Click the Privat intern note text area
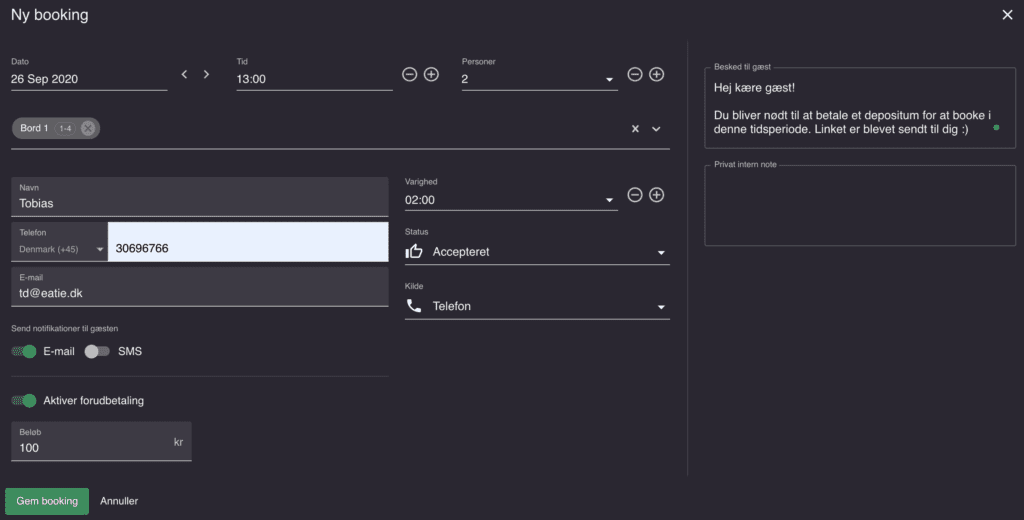 (860, 206)
